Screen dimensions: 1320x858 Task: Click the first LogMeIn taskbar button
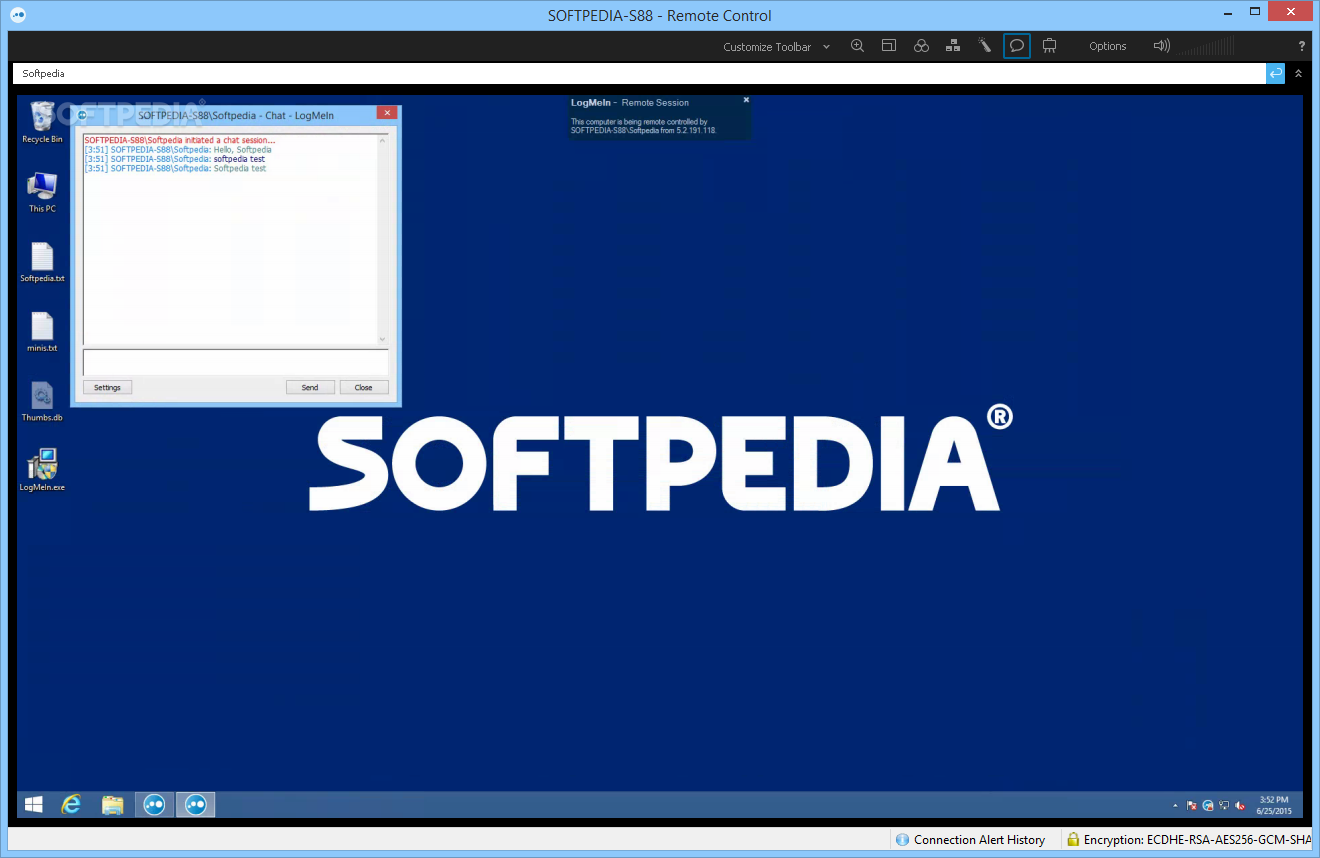coord(154,804)
